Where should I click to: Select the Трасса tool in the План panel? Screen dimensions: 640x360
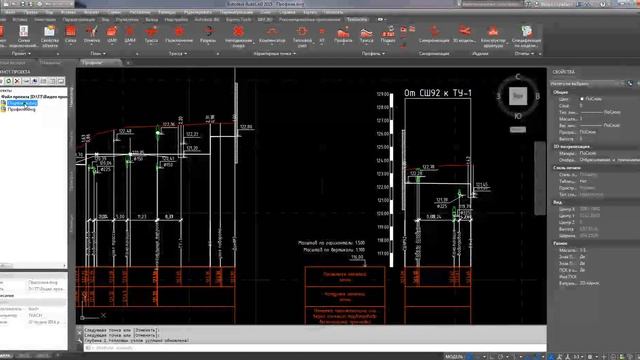click(151, 34)
